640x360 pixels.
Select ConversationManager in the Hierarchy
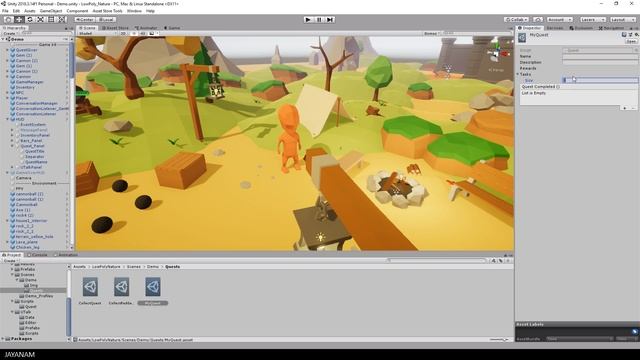[36, 103]
